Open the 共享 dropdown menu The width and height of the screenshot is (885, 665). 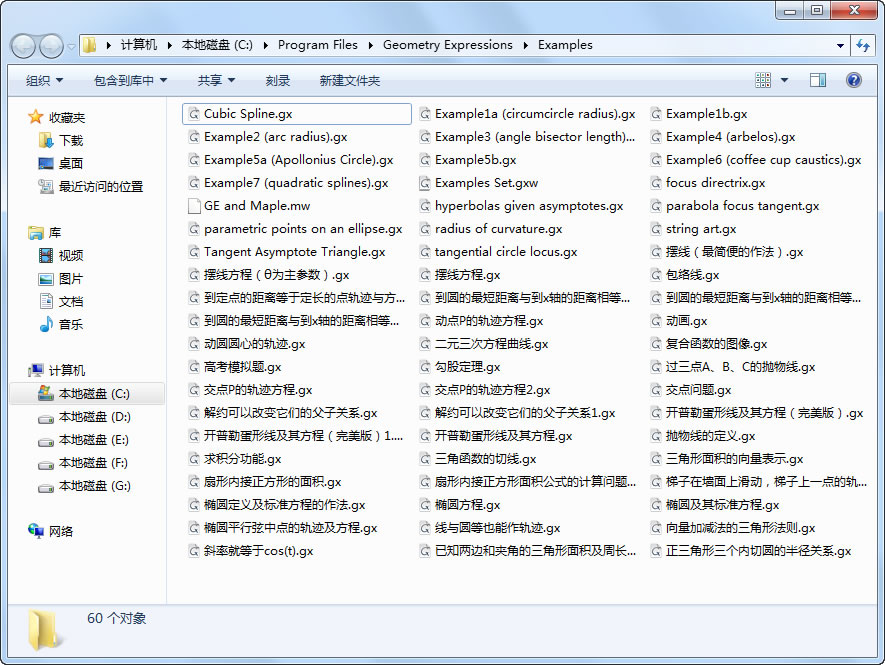[x=216, y=81]
